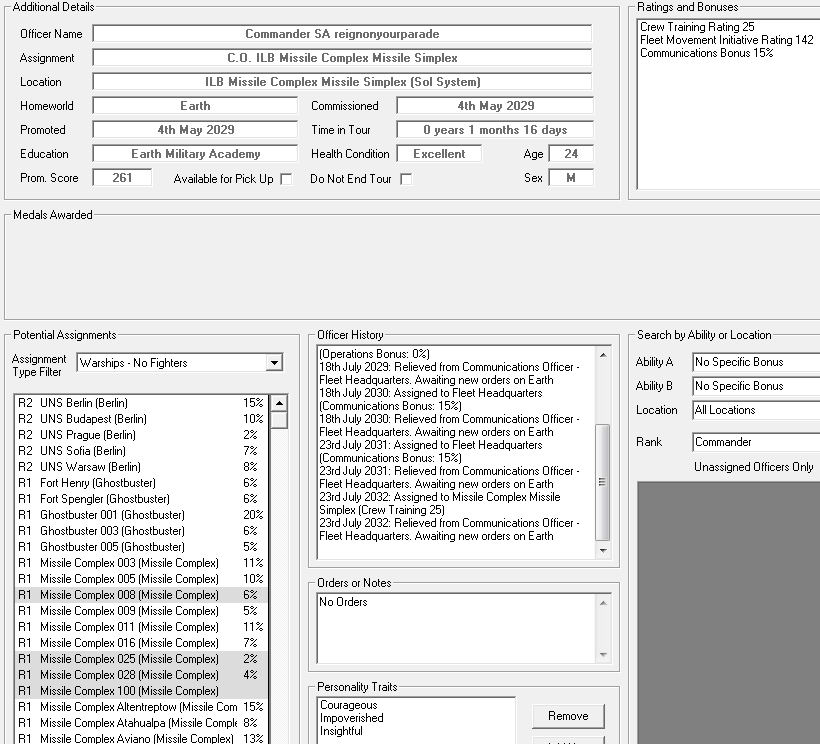Click the Orders or Notes scroll down arrow
Image resolution: width=820 pixels, height=744 pixels.
[603, 655]
